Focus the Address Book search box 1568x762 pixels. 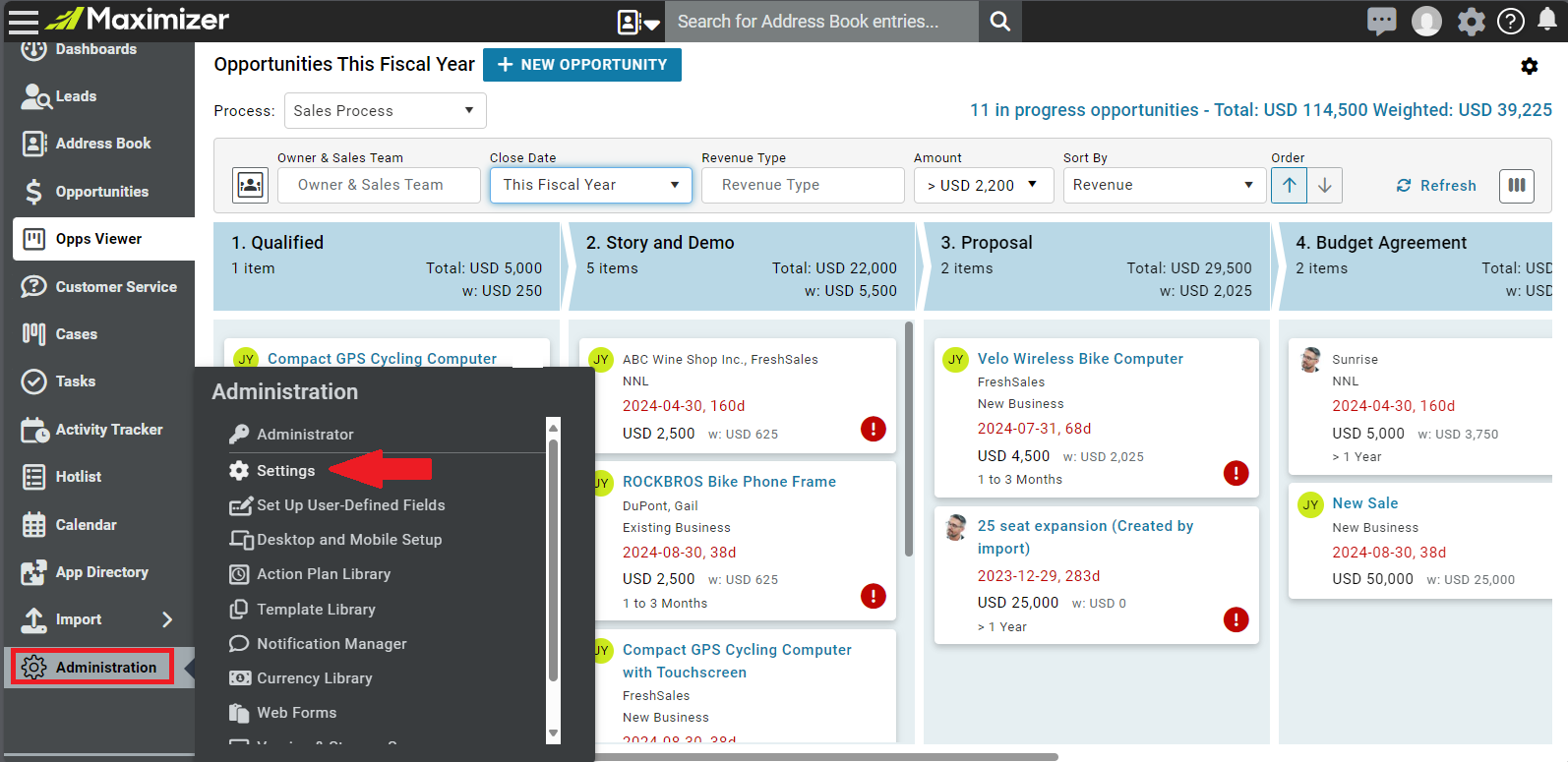(x=821, y=22)
